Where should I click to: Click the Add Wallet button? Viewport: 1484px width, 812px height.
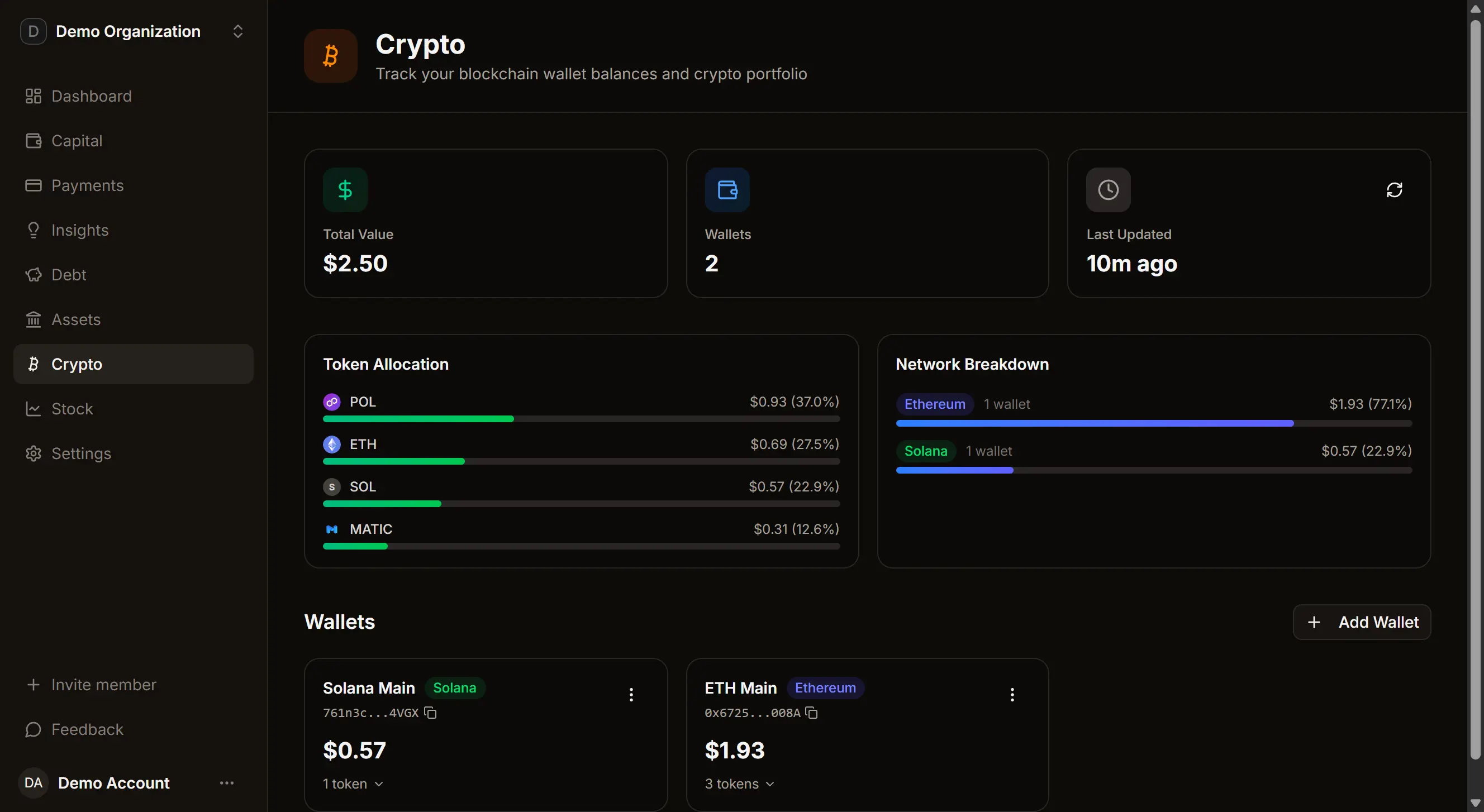coord(1362,622)
